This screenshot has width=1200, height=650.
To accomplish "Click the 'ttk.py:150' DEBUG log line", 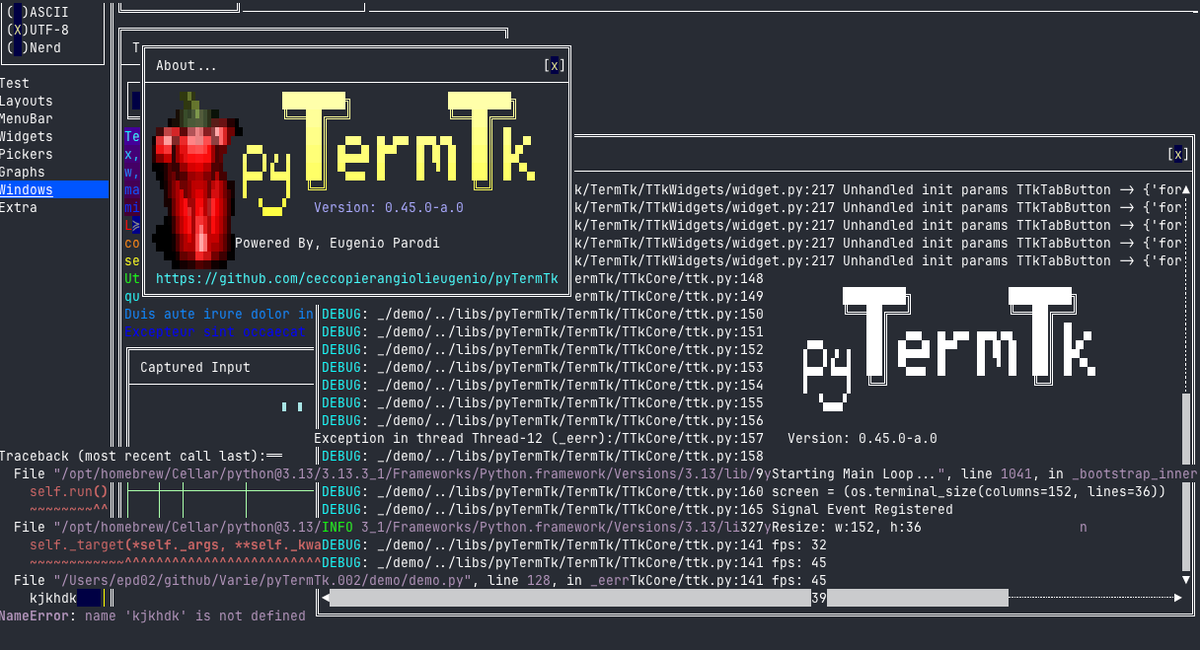I will (542, 314).
